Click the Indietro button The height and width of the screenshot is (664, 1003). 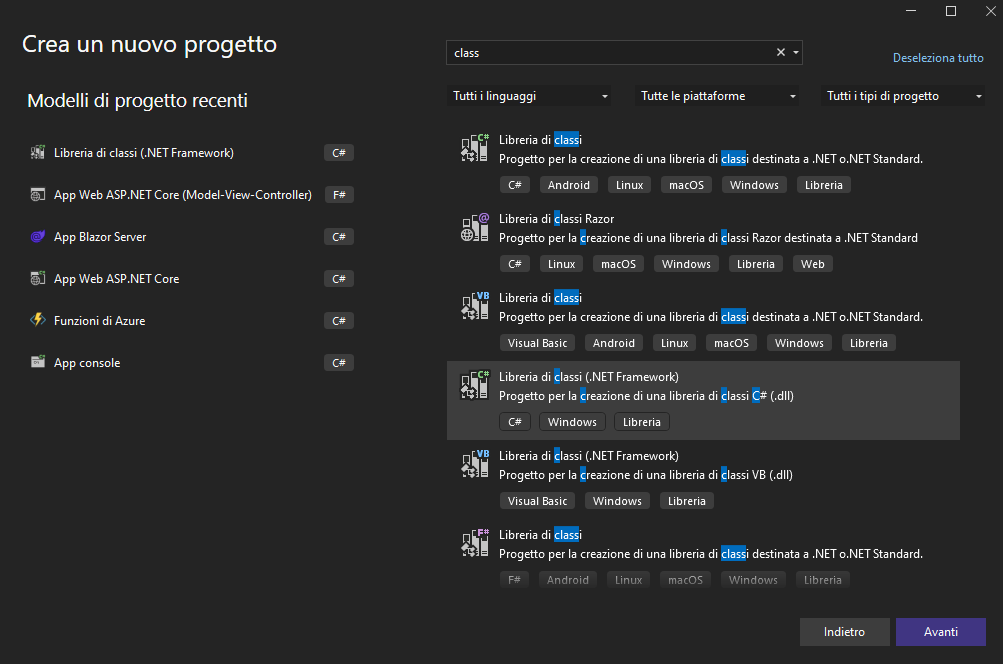coord(844,631)
